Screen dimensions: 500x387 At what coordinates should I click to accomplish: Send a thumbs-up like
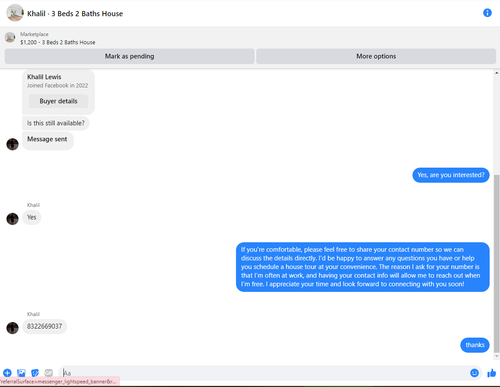492,373
